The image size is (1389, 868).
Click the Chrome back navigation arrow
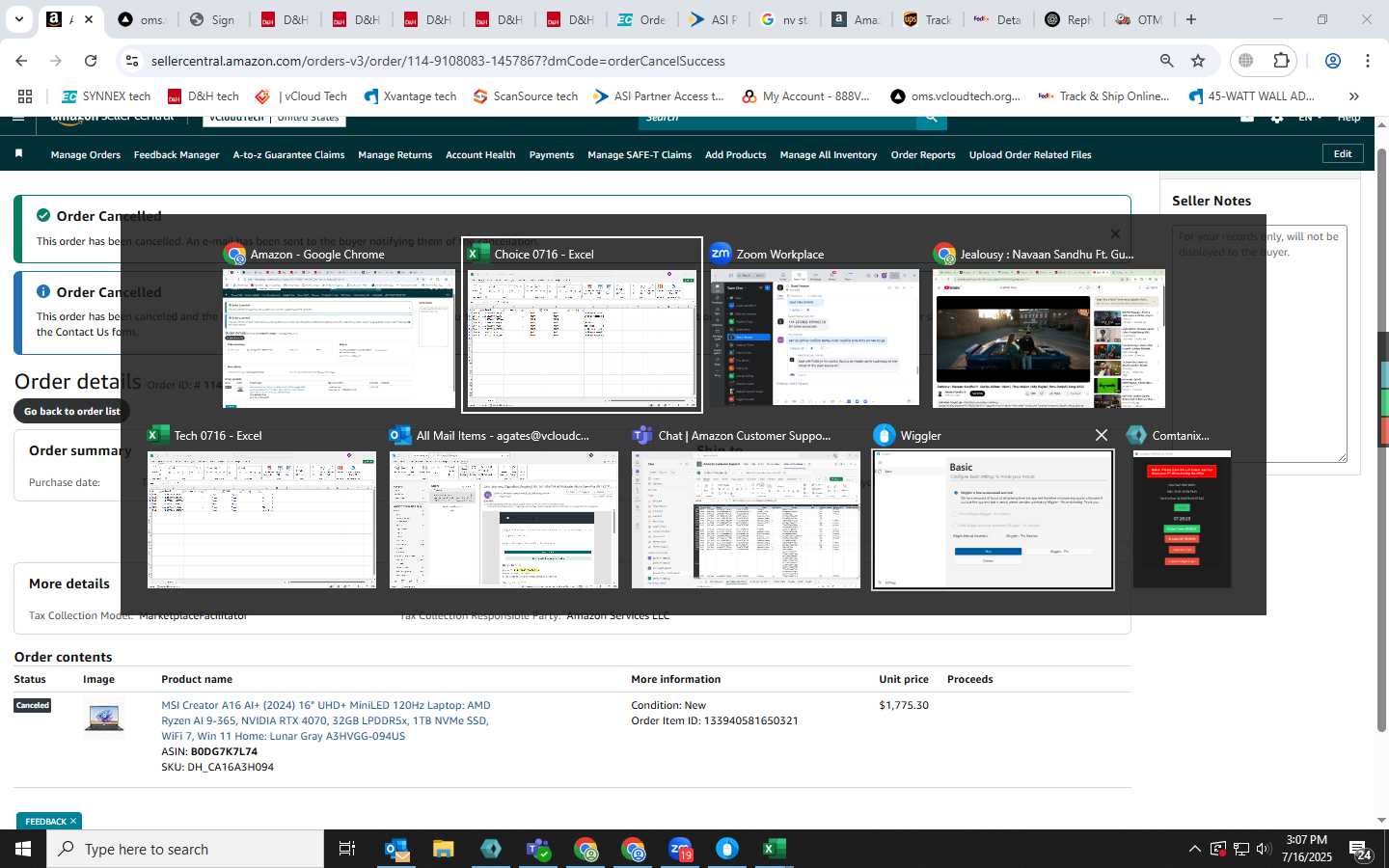pyautogui.click(x=21, y=61)
